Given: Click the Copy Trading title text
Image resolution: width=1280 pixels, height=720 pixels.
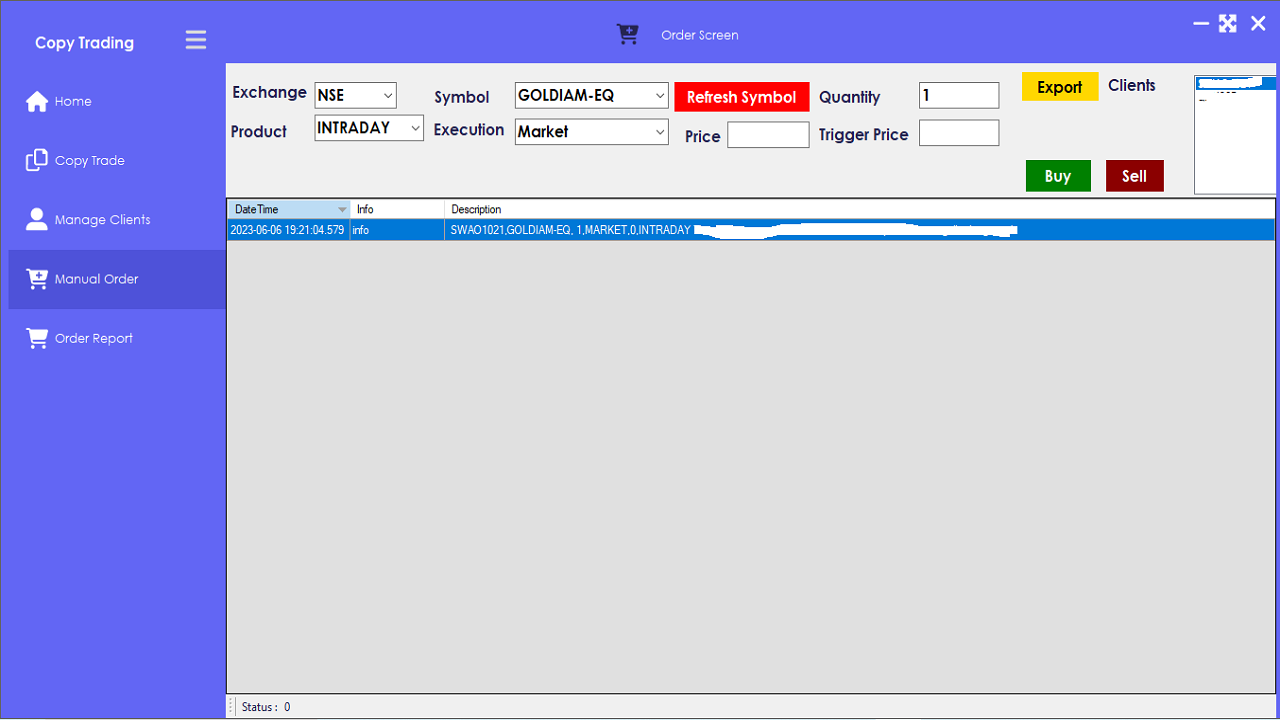Looking at the screenshot, I should (x=84, y=42).
